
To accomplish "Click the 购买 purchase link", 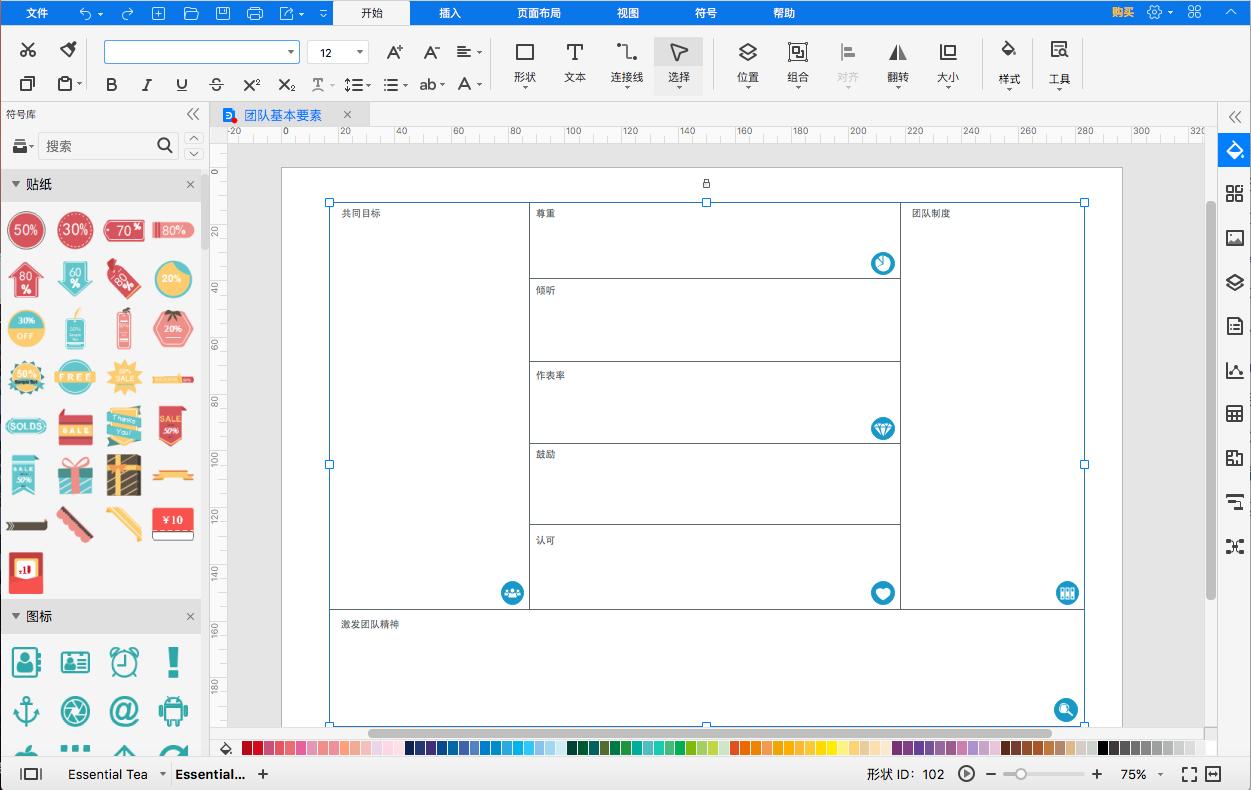I will [1122, 13].
